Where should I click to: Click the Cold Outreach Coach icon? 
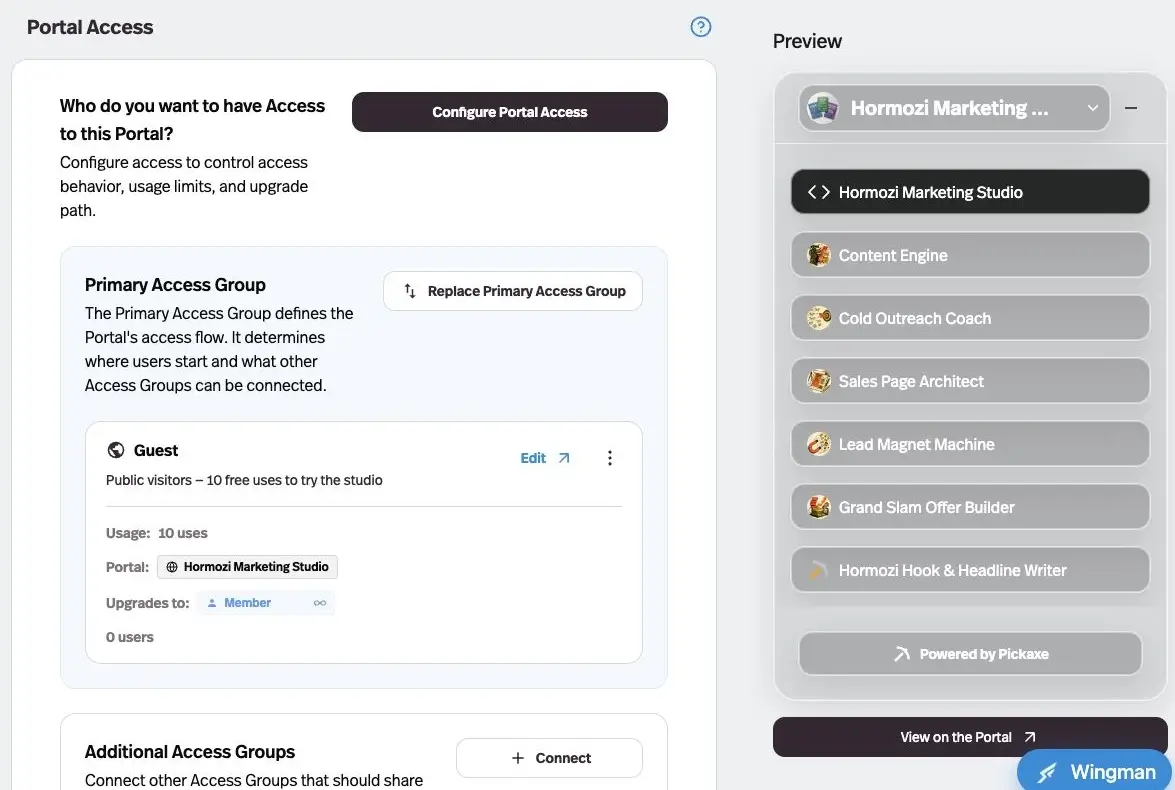tap(818, 318)
